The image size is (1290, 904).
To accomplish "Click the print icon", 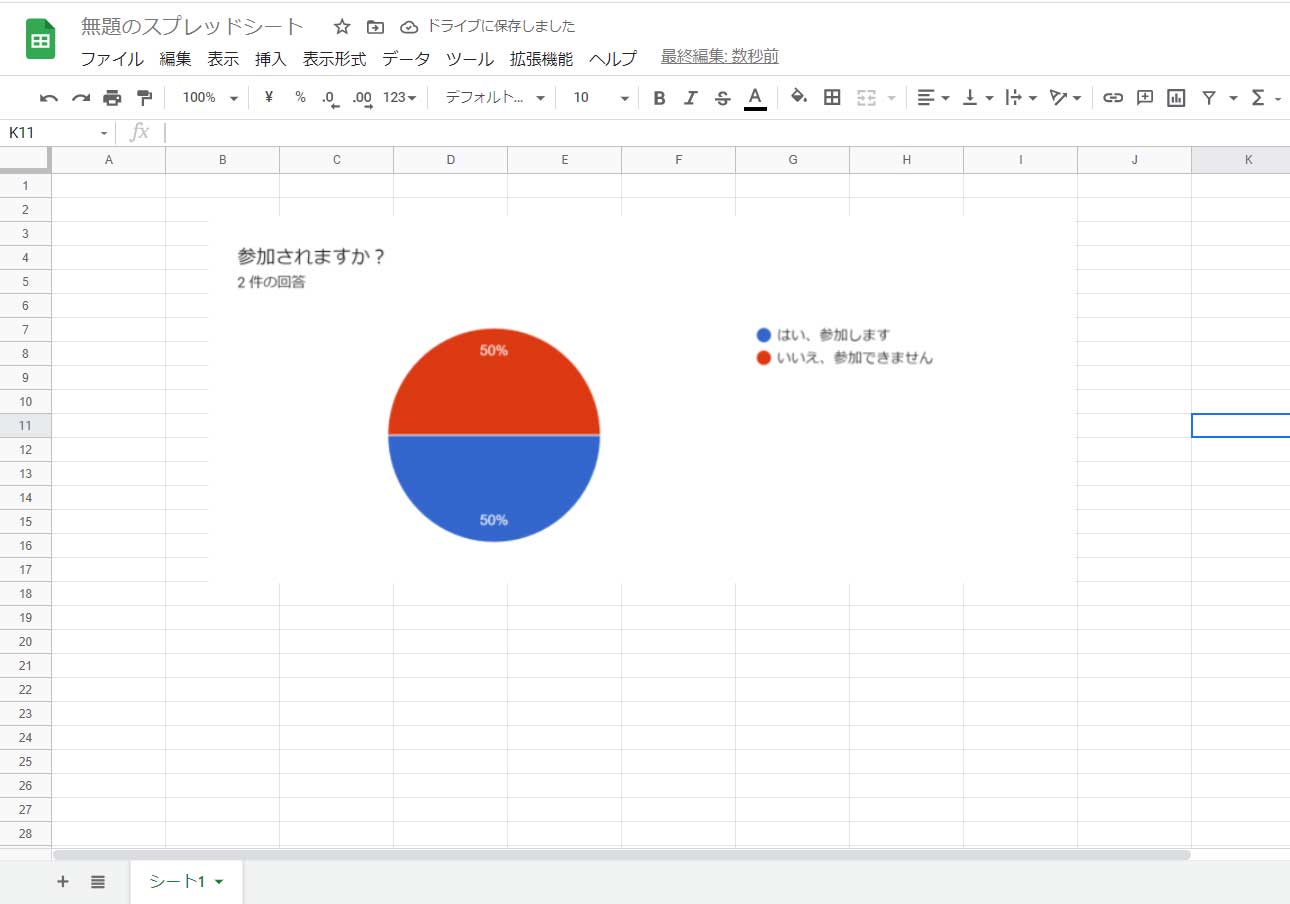I will pos(112,98).
